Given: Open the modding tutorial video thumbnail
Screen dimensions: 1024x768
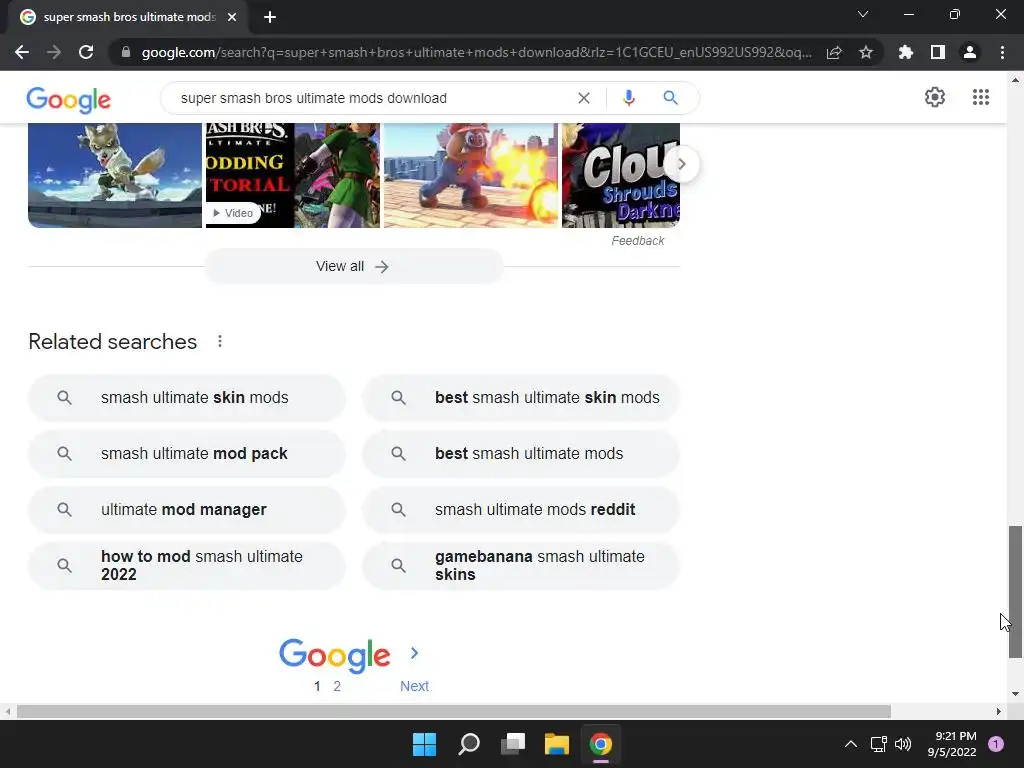Looking at the screenshot, I should pyautogui.click(x=293, y=175).
